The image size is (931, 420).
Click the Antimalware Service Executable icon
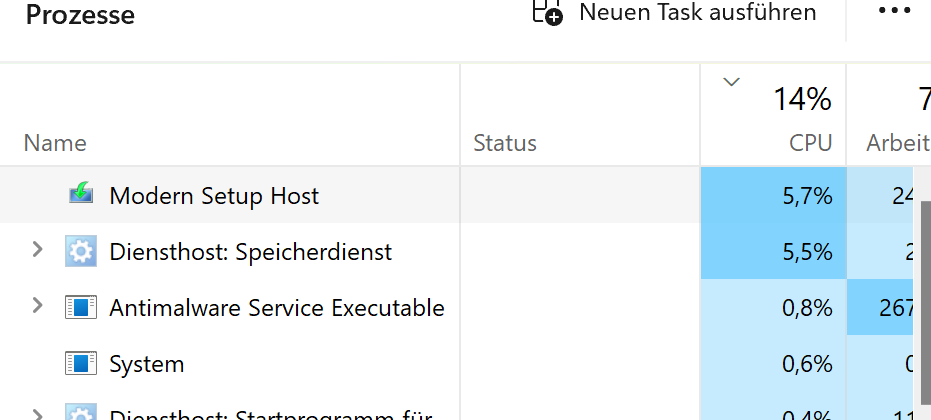tap(80, 307)
